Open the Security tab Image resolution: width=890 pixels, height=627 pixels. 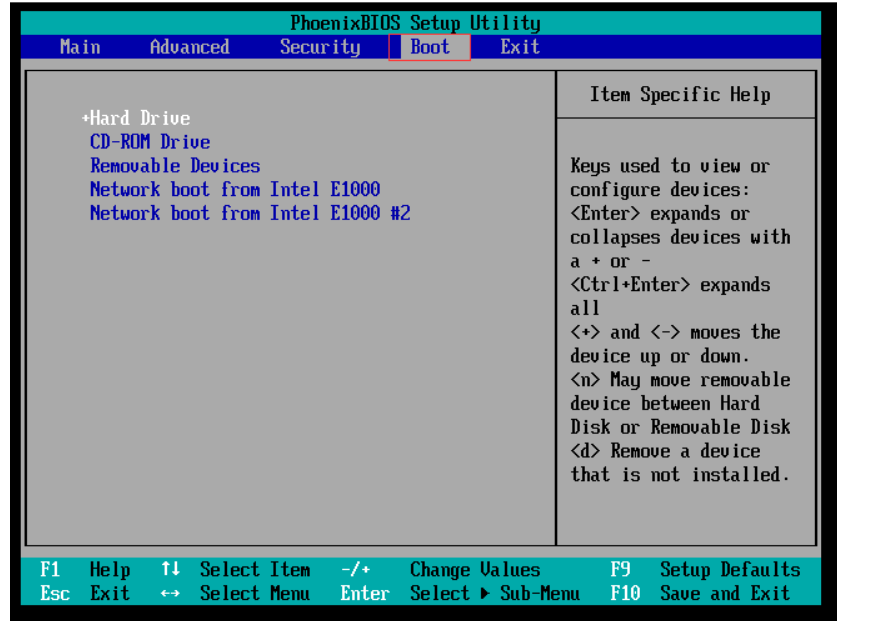320,47
